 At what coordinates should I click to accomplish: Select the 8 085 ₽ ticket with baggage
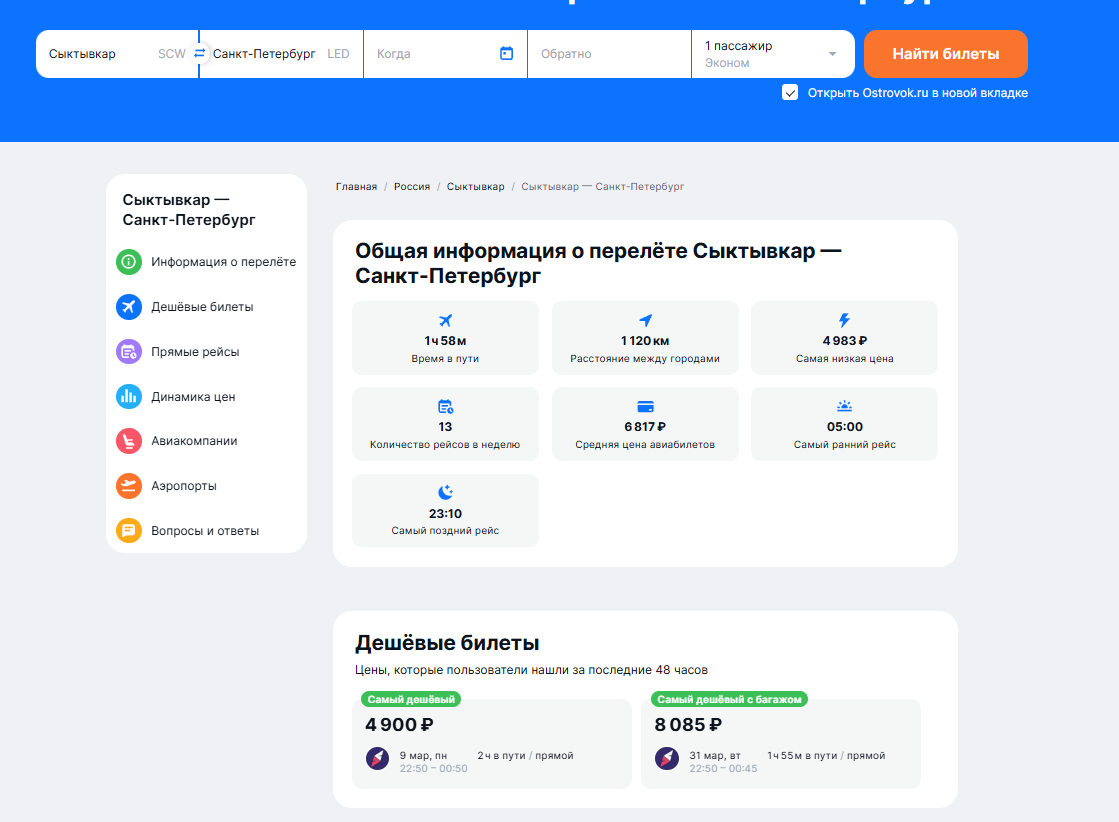(x=780, y=743)
